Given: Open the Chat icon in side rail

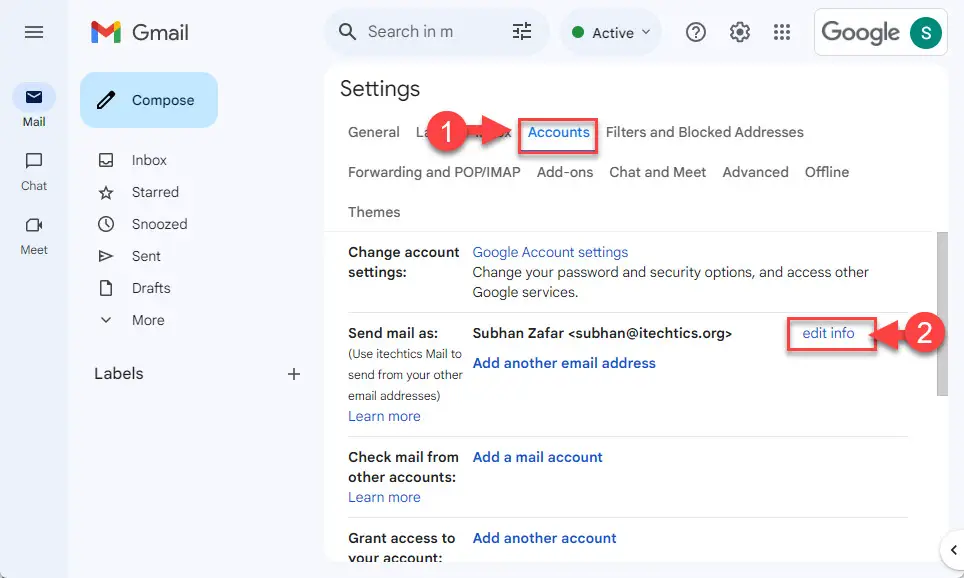Looking at the screenshot, I should 34,161.
